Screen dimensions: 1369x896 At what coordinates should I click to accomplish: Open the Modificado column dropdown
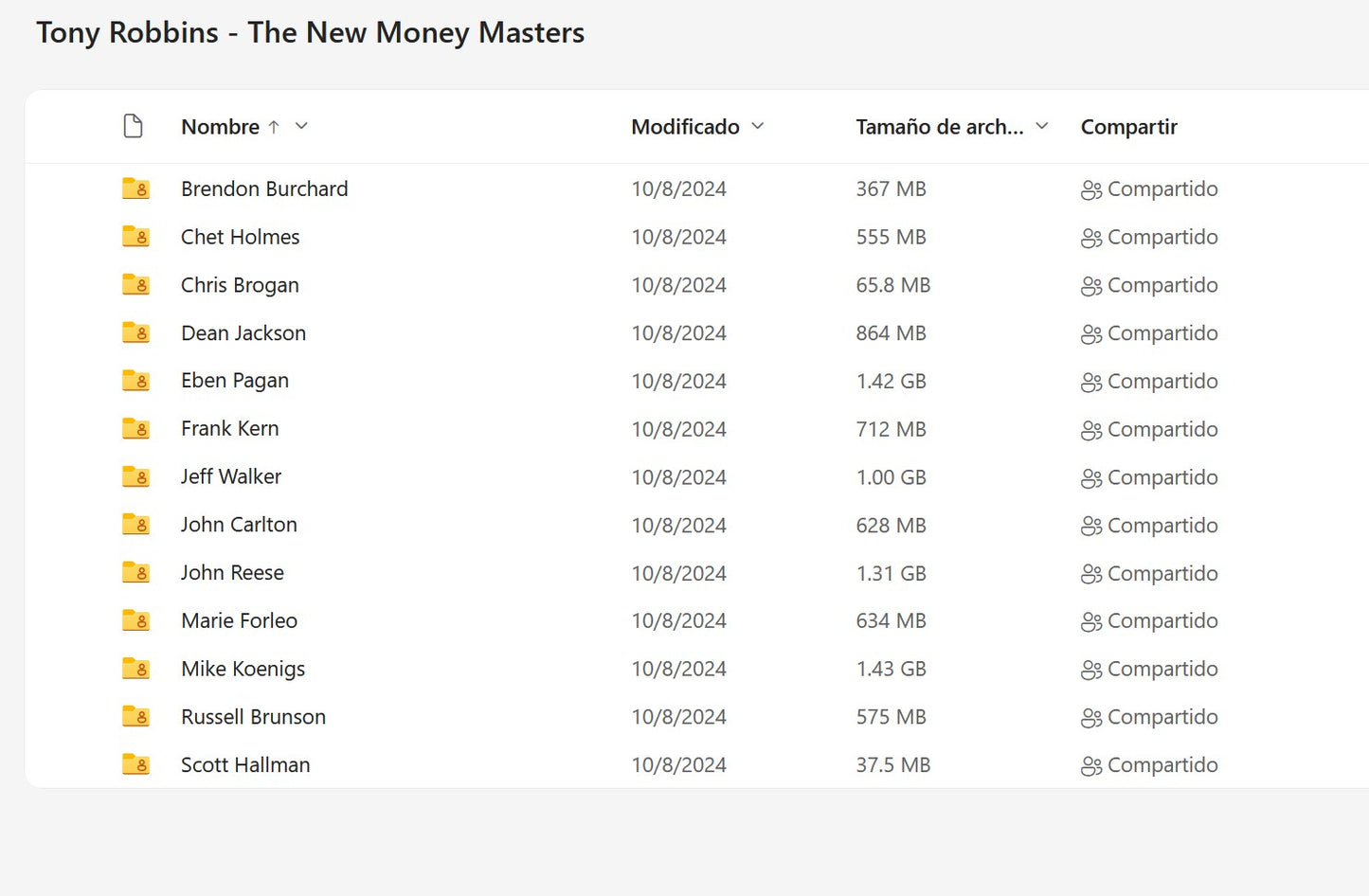757,126
